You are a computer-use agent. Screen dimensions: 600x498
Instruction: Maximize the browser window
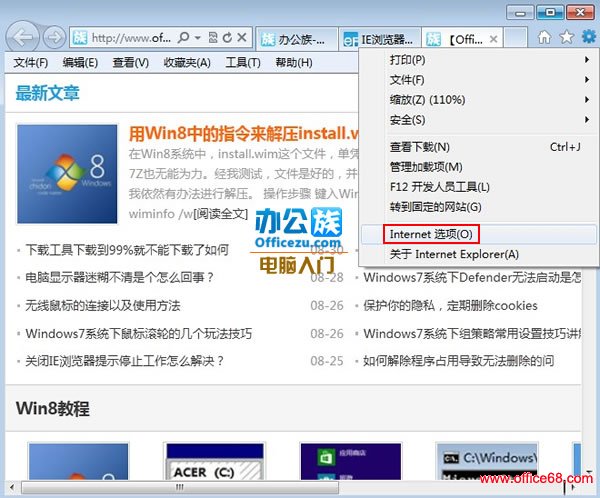tap(550, 13)
